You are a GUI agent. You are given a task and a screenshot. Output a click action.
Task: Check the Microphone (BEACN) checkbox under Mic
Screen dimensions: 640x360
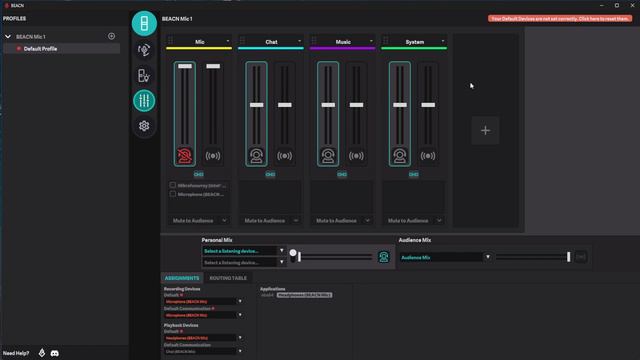[x=173, y=194]
